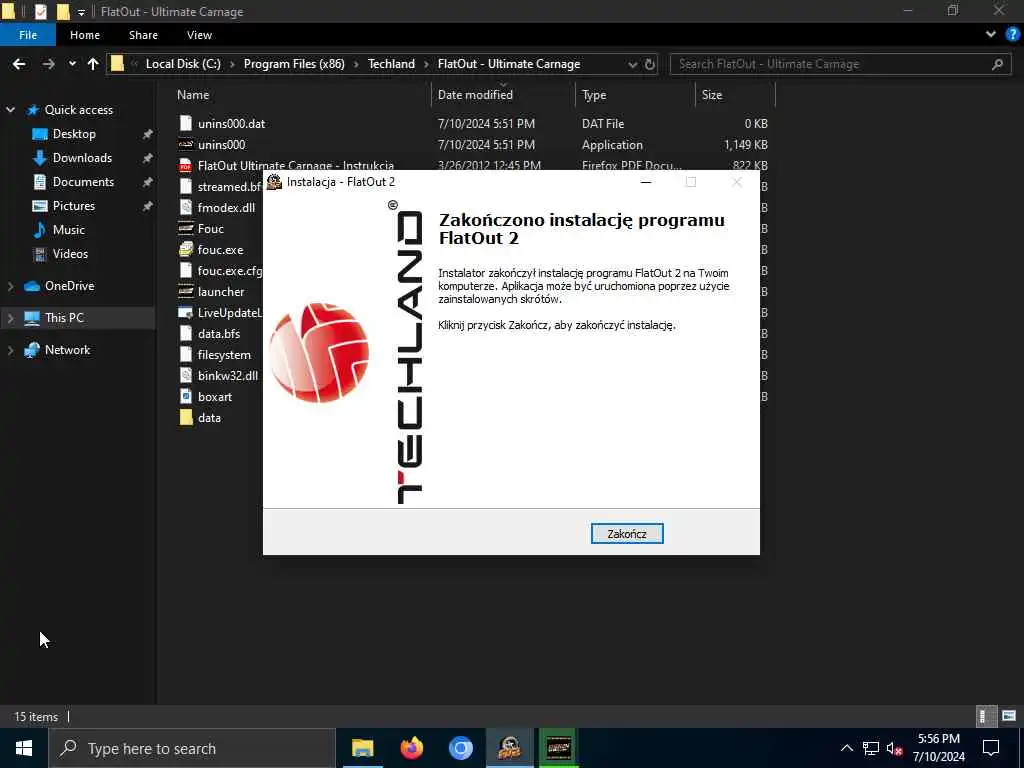Sort by Date modified column header
Screen dimensions: 1024x768
coord(475,95)
